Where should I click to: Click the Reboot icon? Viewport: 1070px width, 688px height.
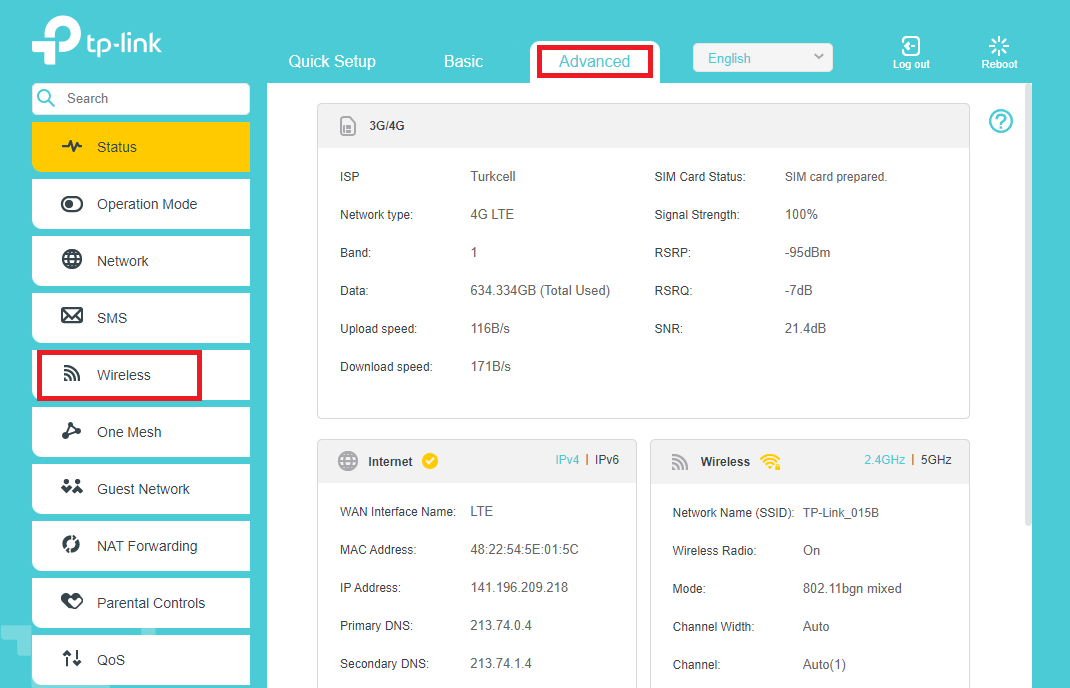coord(998,46)
